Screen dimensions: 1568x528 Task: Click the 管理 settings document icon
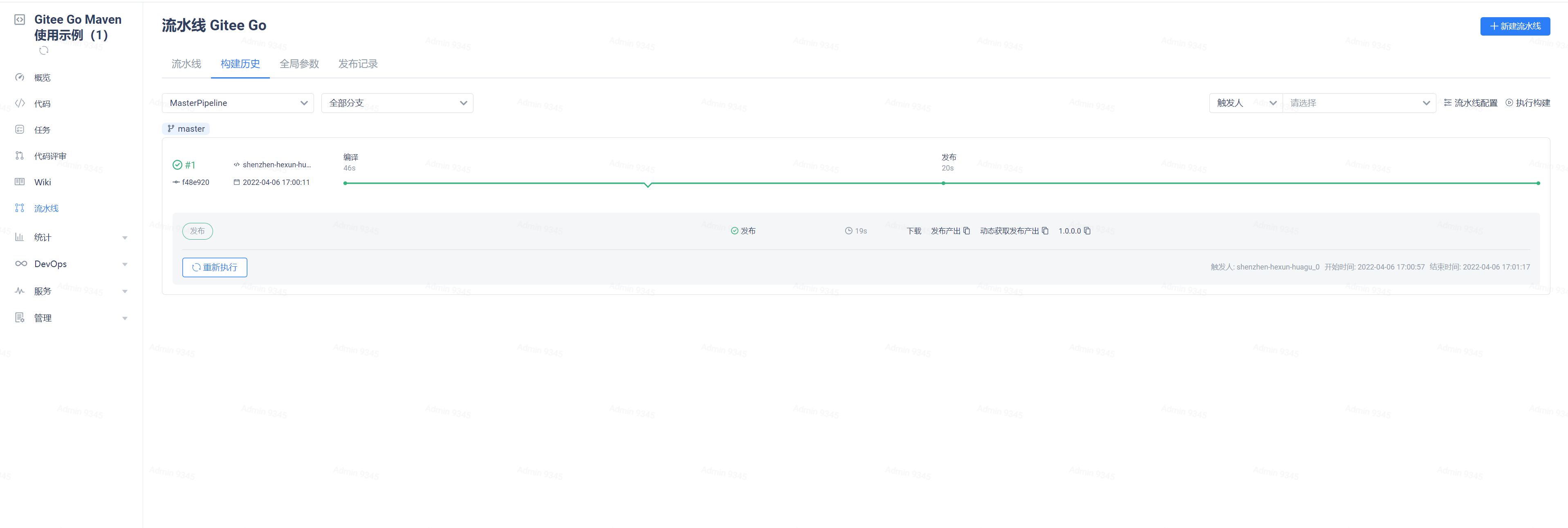(20, 318)
